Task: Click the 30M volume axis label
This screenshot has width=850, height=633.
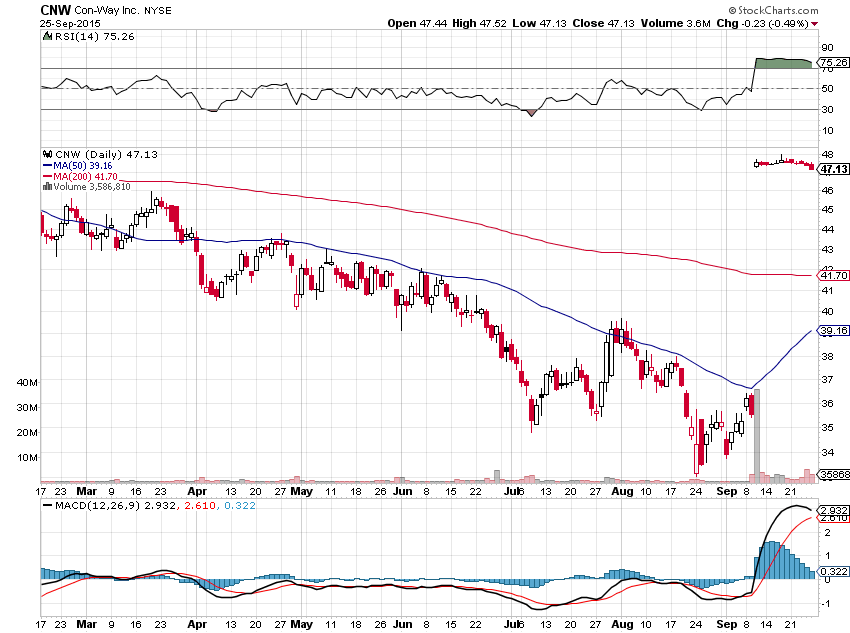Action: click(x=27, y=408)
